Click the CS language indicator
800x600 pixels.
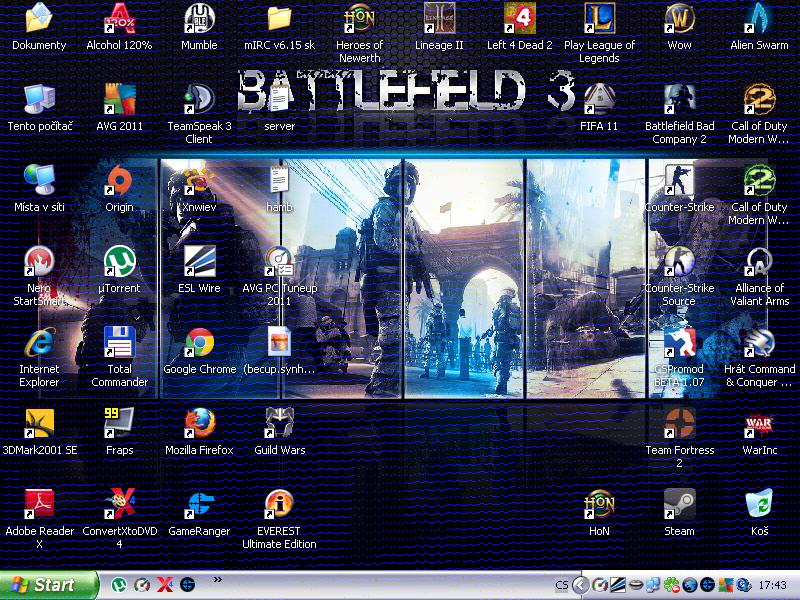point(562,585)
